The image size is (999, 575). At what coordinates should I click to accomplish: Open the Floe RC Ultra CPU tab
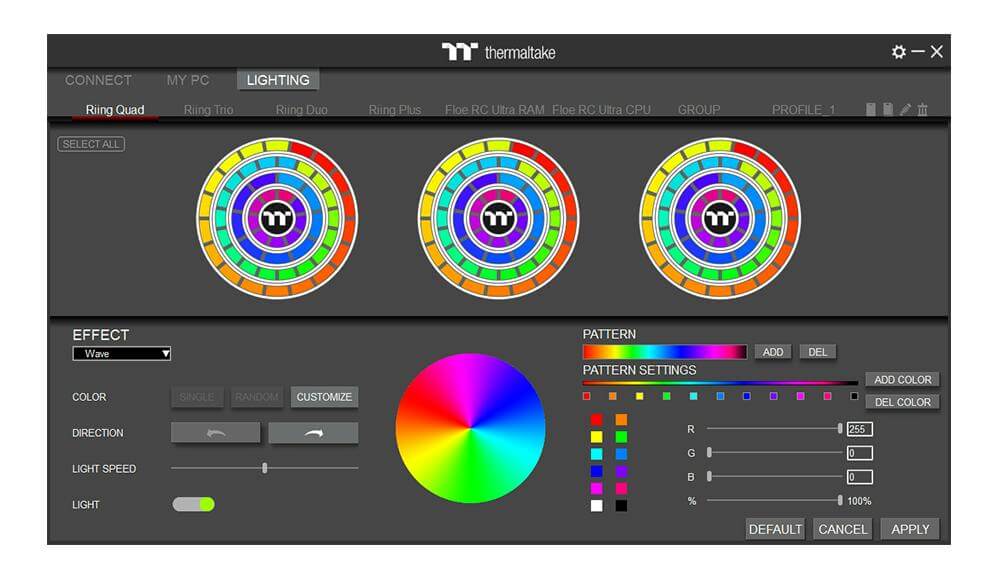tap(601, 110)
